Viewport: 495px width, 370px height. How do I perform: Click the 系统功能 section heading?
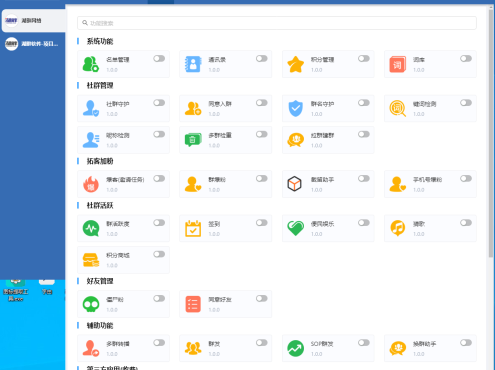(100, 41)
